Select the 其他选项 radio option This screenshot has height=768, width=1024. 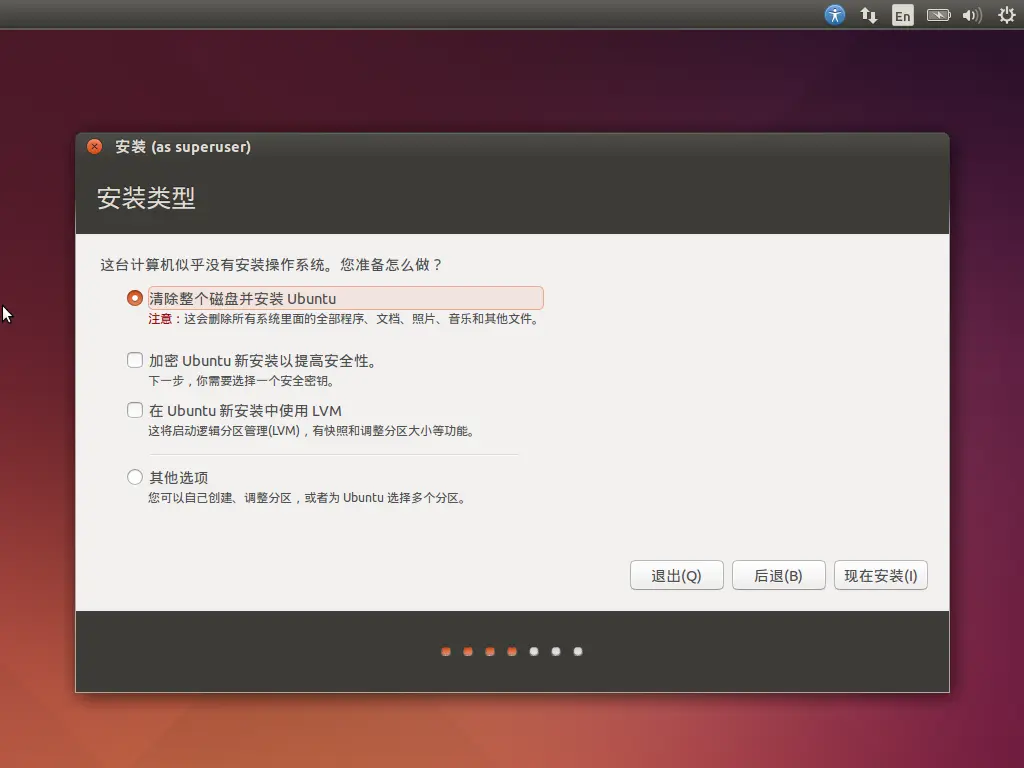coord(135,477)
